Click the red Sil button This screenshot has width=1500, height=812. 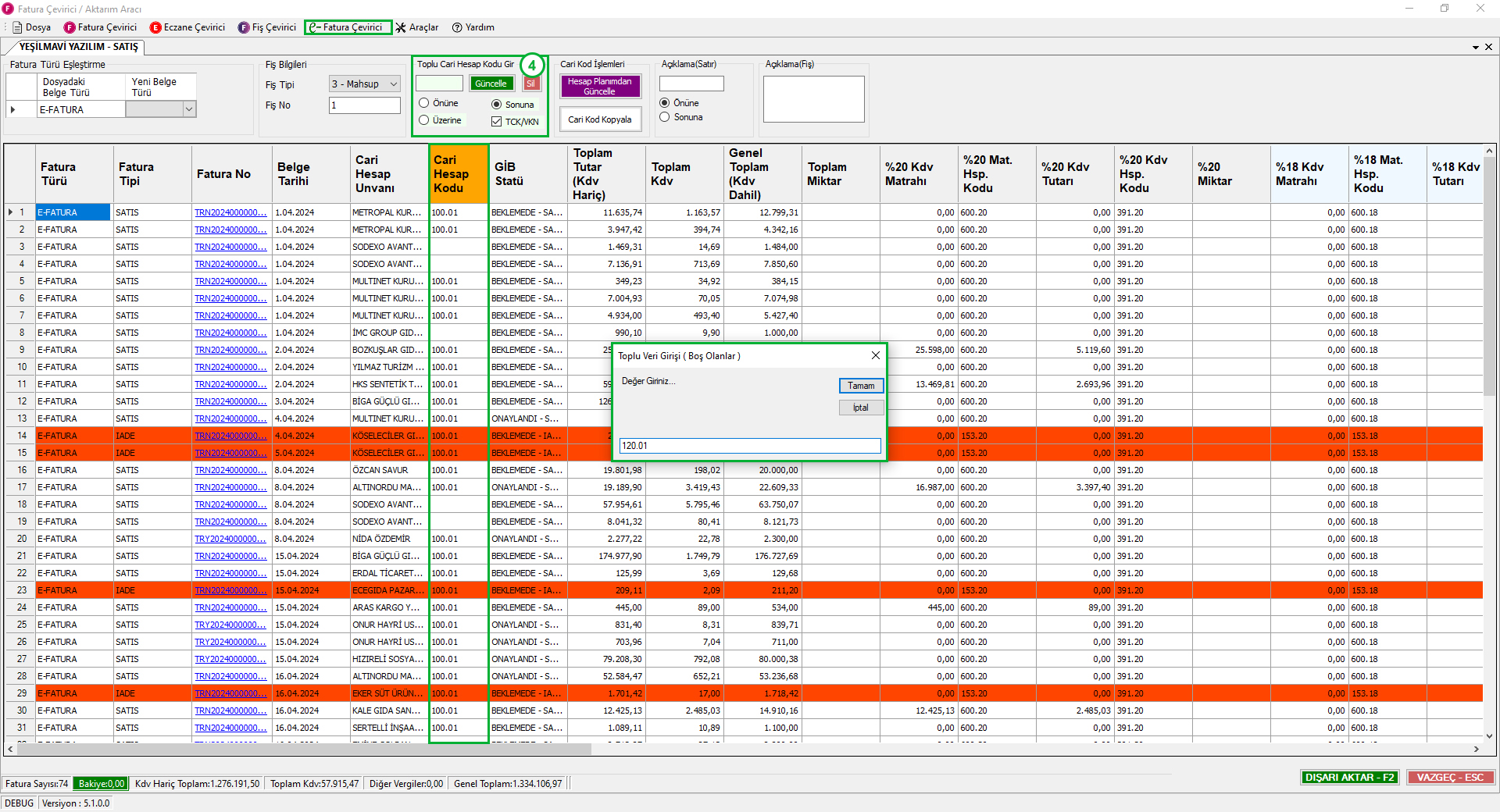(531, 84)
